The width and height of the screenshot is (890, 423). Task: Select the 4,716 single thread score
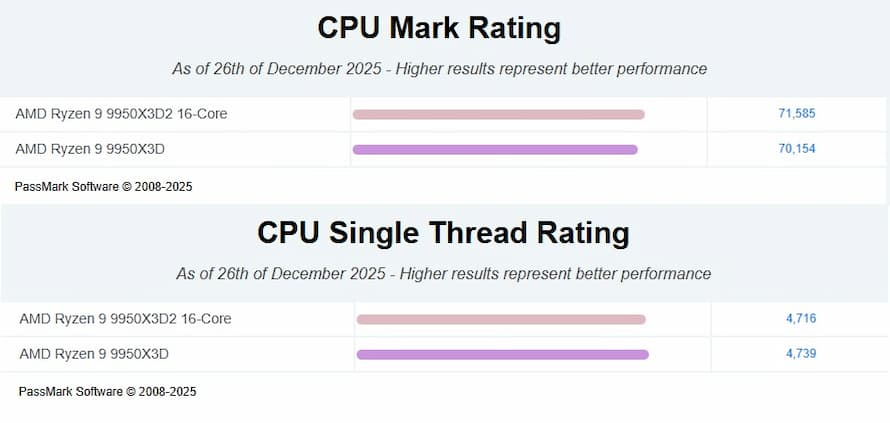801,319
